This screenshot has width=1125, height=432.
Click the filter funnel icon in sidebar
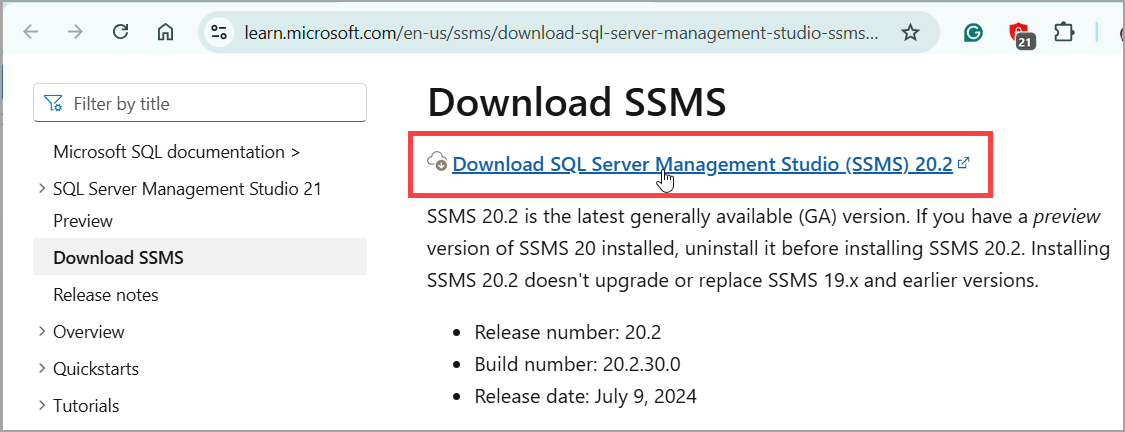coord(53,103)
